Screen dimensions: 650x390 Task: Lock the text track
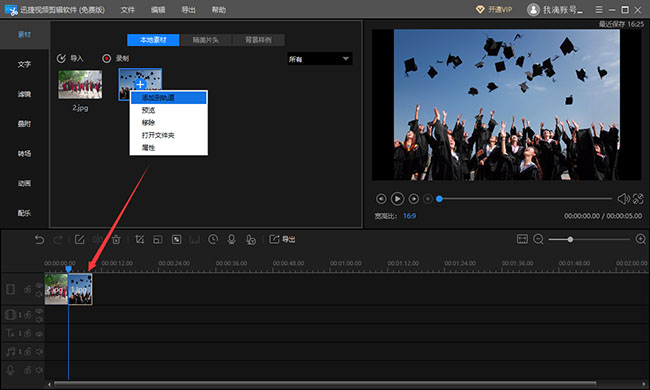click(x=27, y=333)
